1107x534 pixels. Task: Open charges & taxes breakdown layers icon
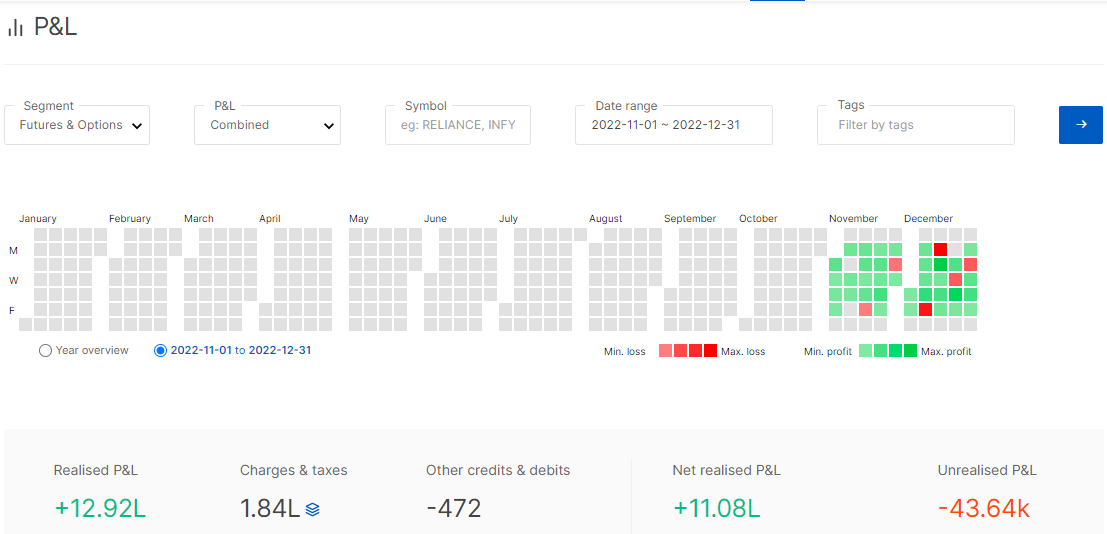(x=313, y=509)
